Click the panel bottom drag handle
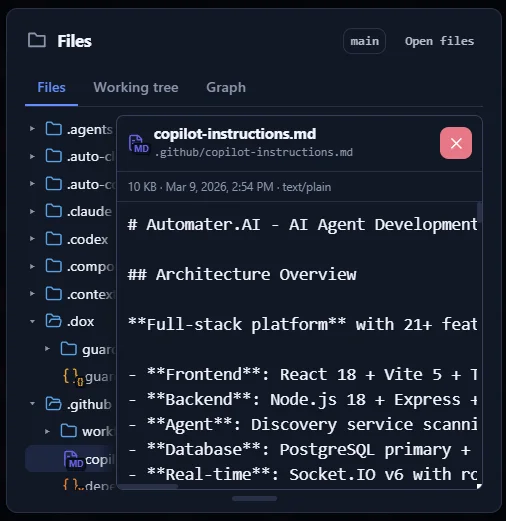 point(254,499)
